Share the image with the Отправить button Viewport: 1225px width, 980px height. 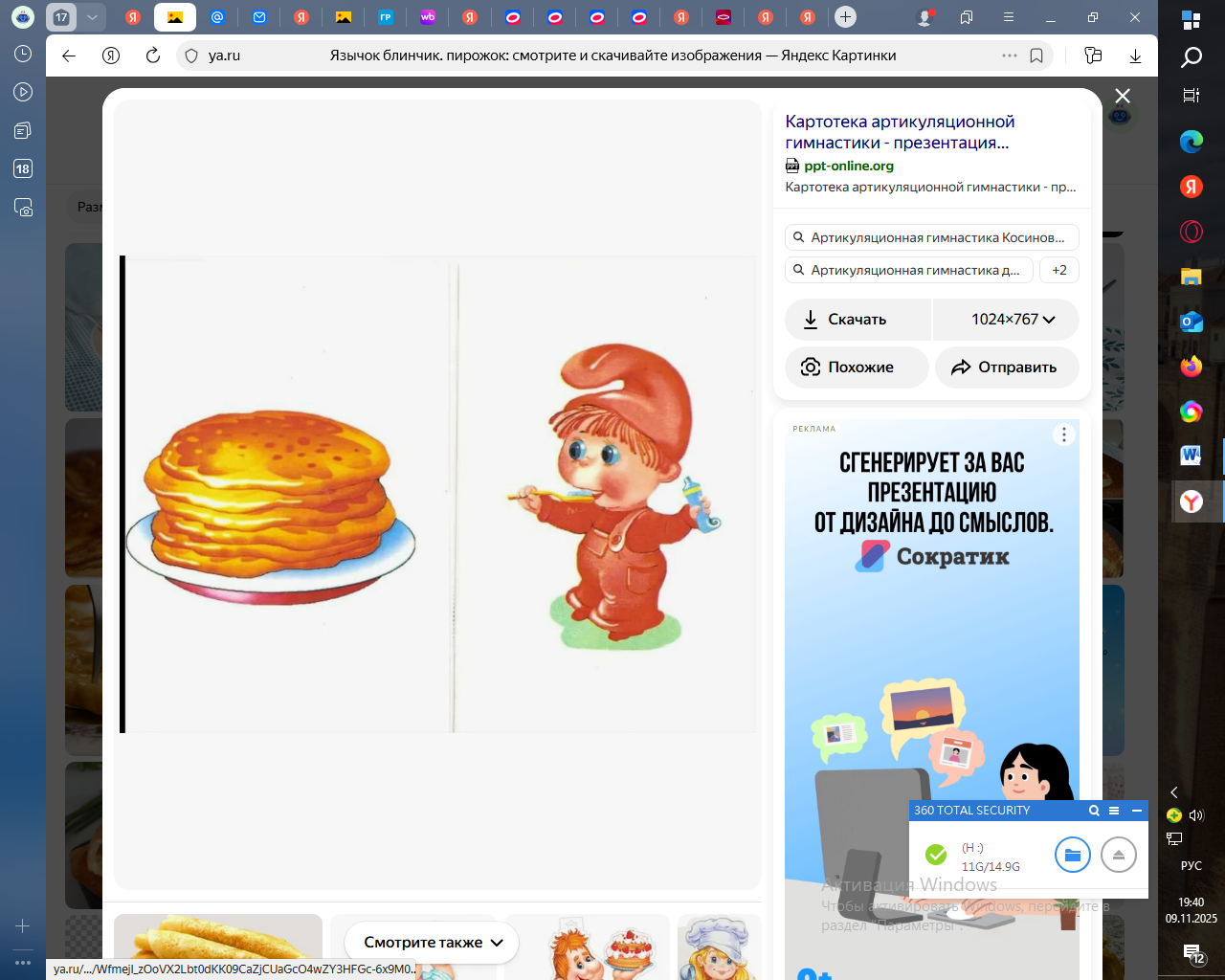tap(1006, 367)
